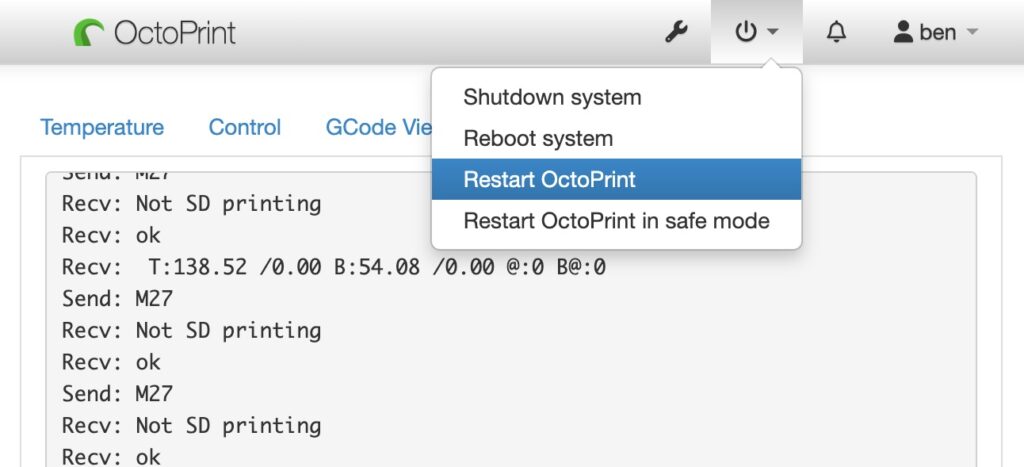Choose Reboot system menu entry
The width and height of the screenshot is (1024, 467).
click(x=538, y=139)
